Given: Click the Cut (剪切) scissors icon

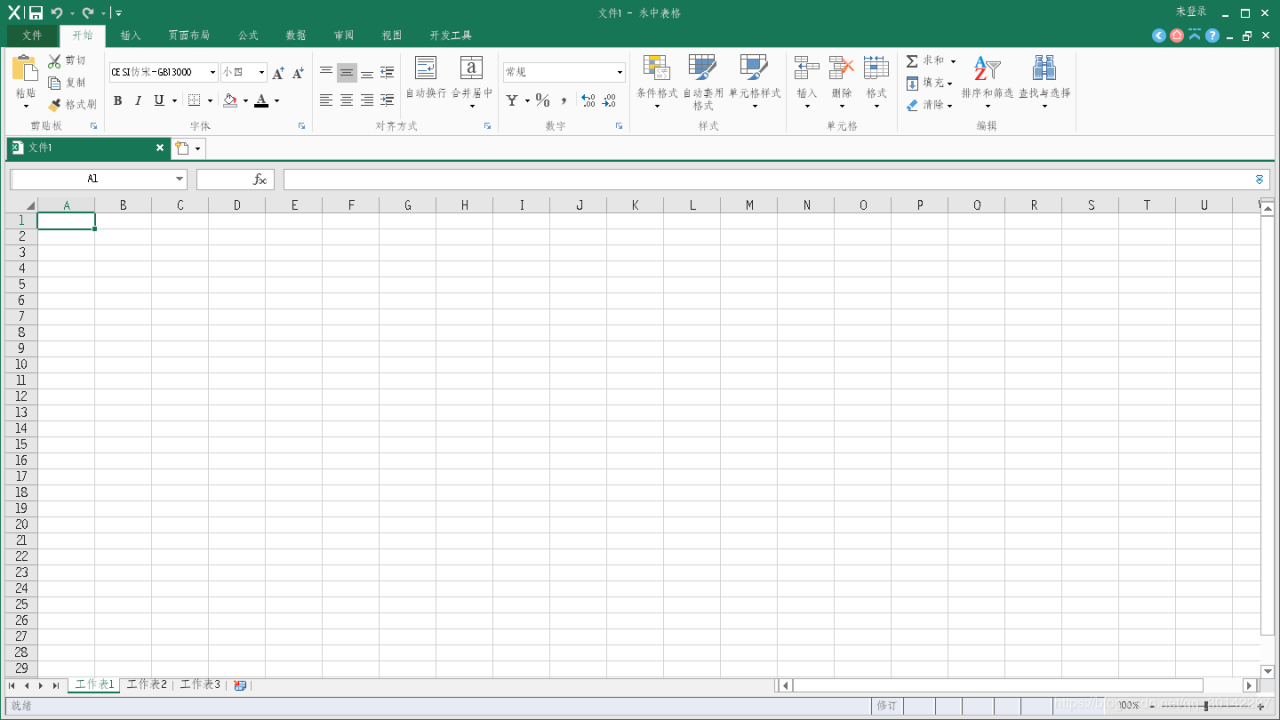Looking at the screenshot, I should (54, 61).
